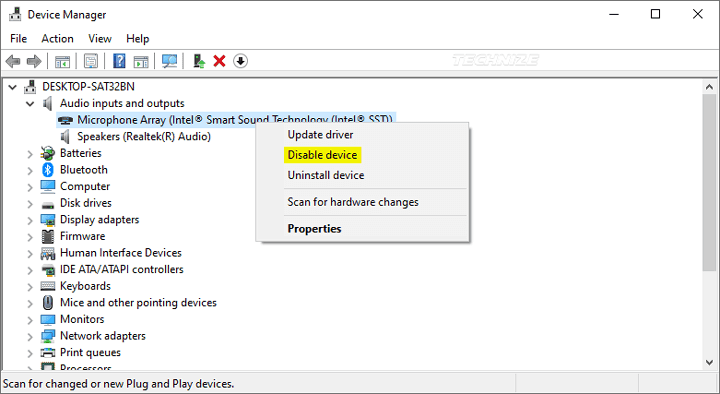Open Properties from the context menu
Viewport: 720px width, 394px height.
pyautogui.click(x=314, y=229)
